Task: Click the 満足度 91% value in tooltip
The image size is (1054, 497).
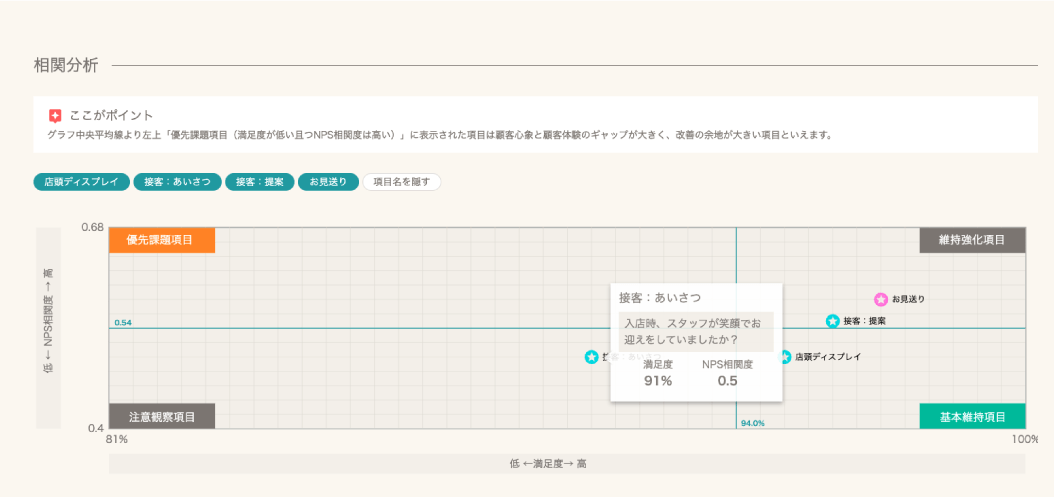Action: (657, 380)
